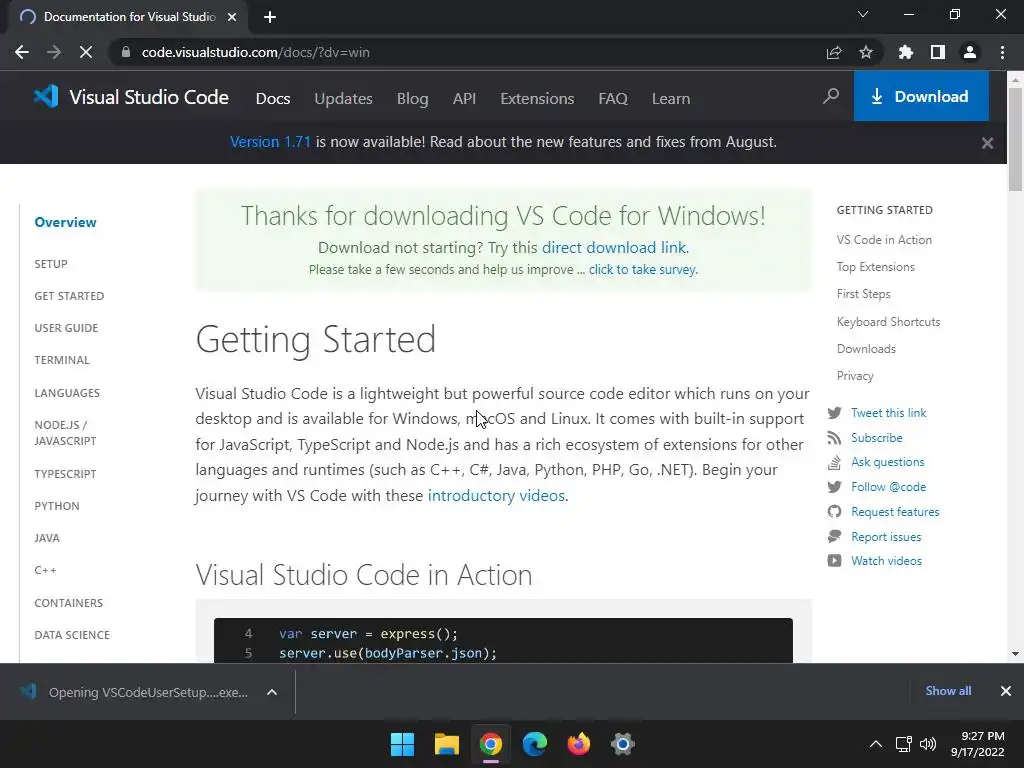The image size is (1024, 768).
Task: Select the FAQ navigation item
Action: click(x=613, y=99)
